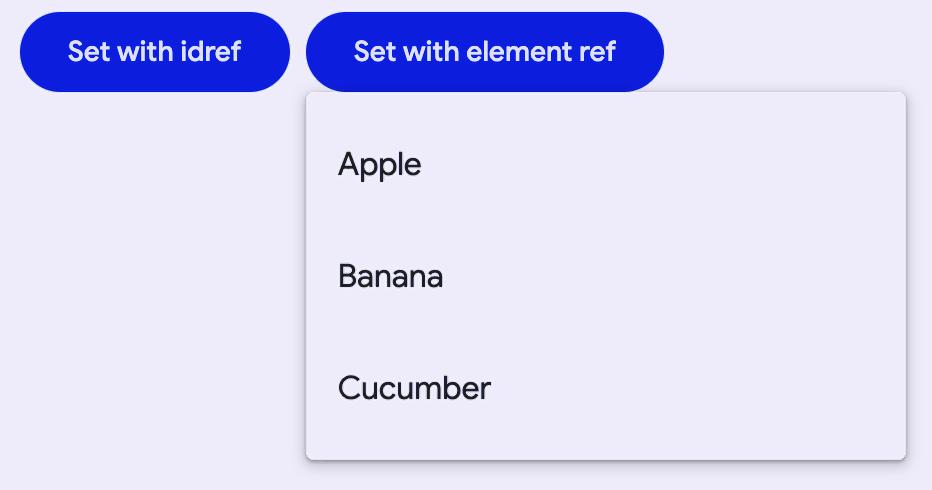Click the Apple option
Viewport: 932px width, 490px height.
380,165
